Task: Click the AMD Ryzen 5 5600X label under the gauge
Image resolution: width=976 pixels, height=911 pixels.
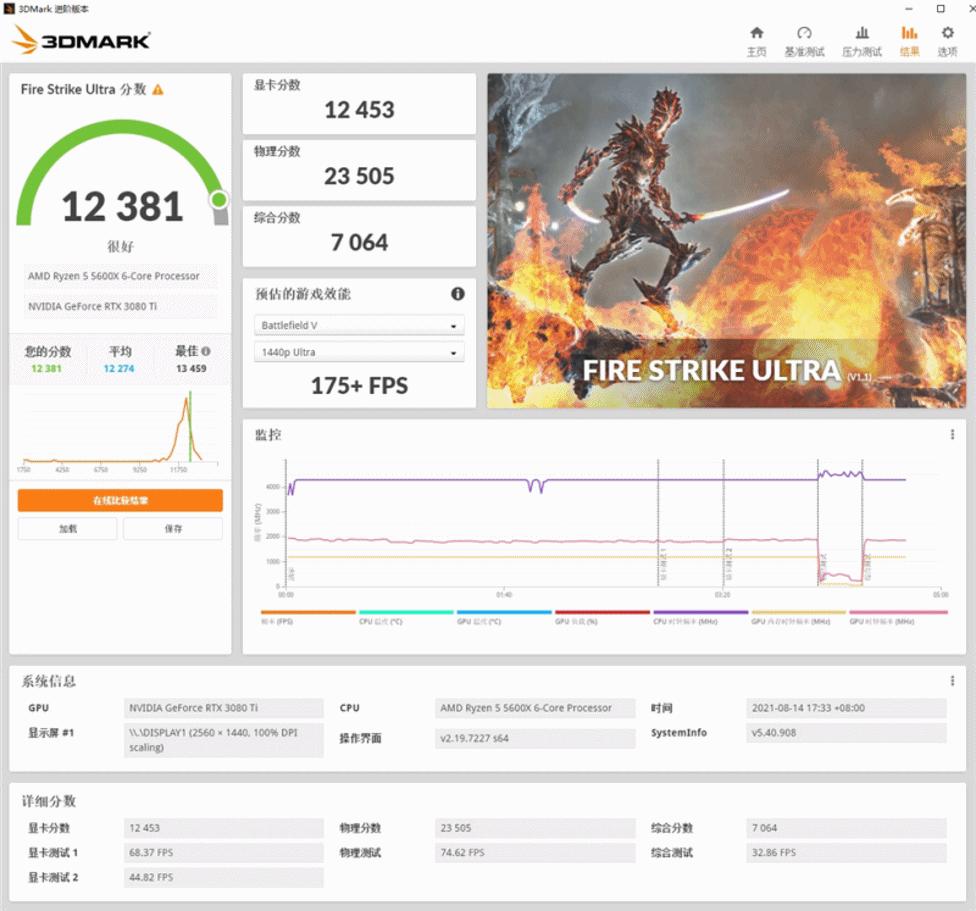Action: tap(120, 276)
